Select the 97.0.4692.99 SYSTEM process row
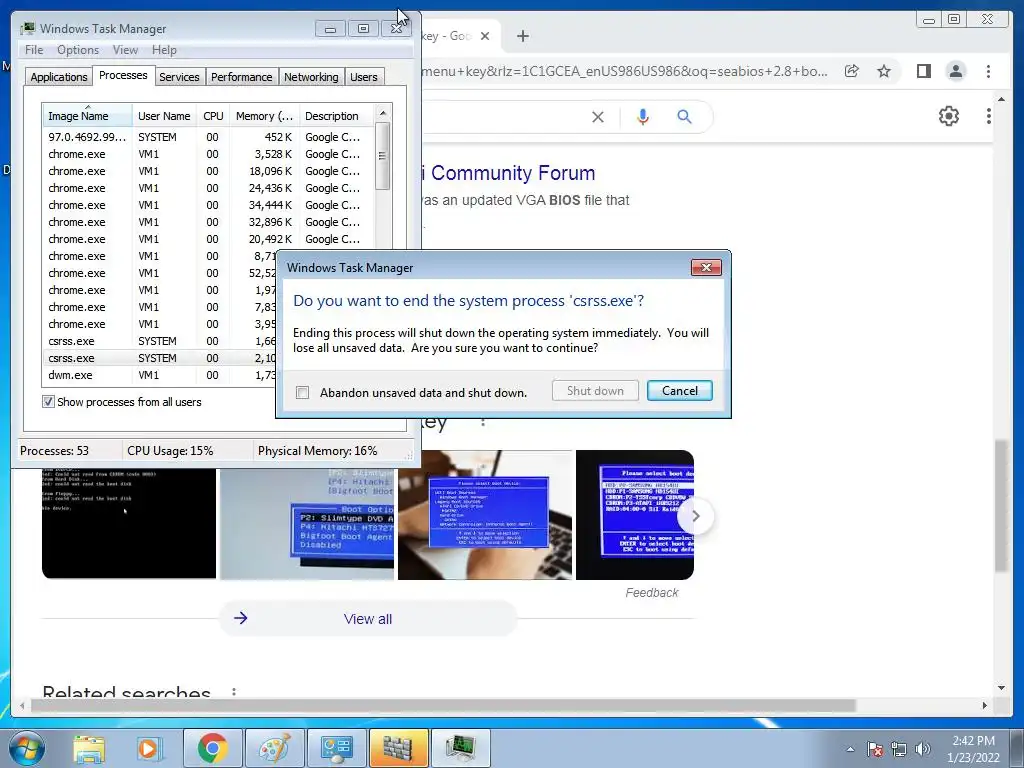The height and width of the screenshot is (768, 1024). tap(209, 137)
